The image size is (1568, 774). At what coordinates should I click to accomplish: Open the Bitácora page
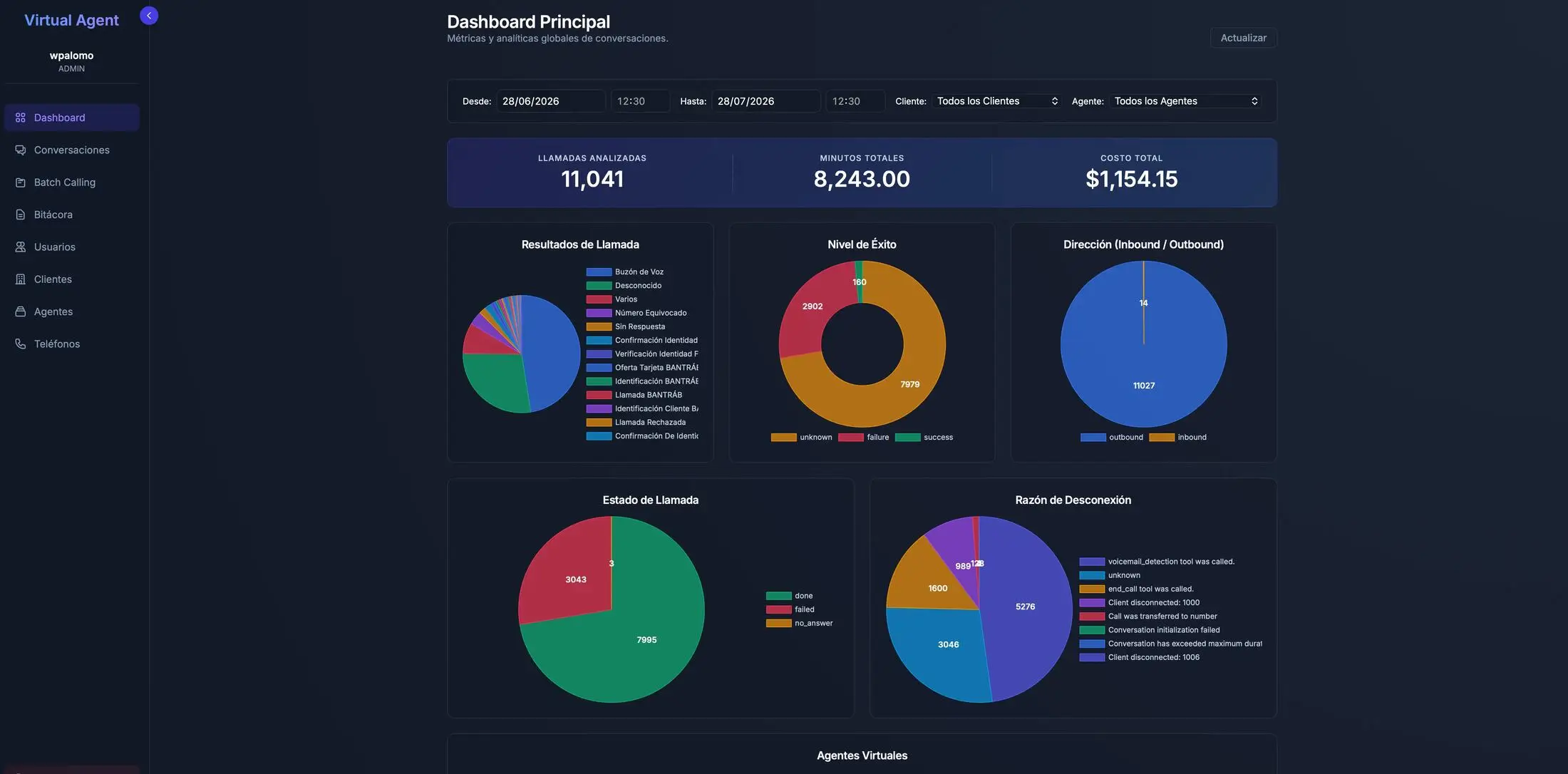(71, 215)
